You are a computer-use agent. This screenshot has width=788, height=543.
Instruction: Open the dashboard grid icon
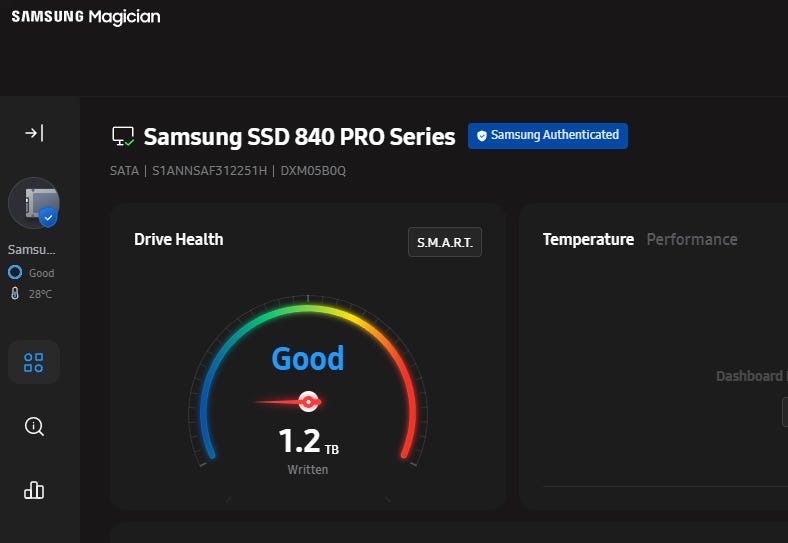[34, 363]
